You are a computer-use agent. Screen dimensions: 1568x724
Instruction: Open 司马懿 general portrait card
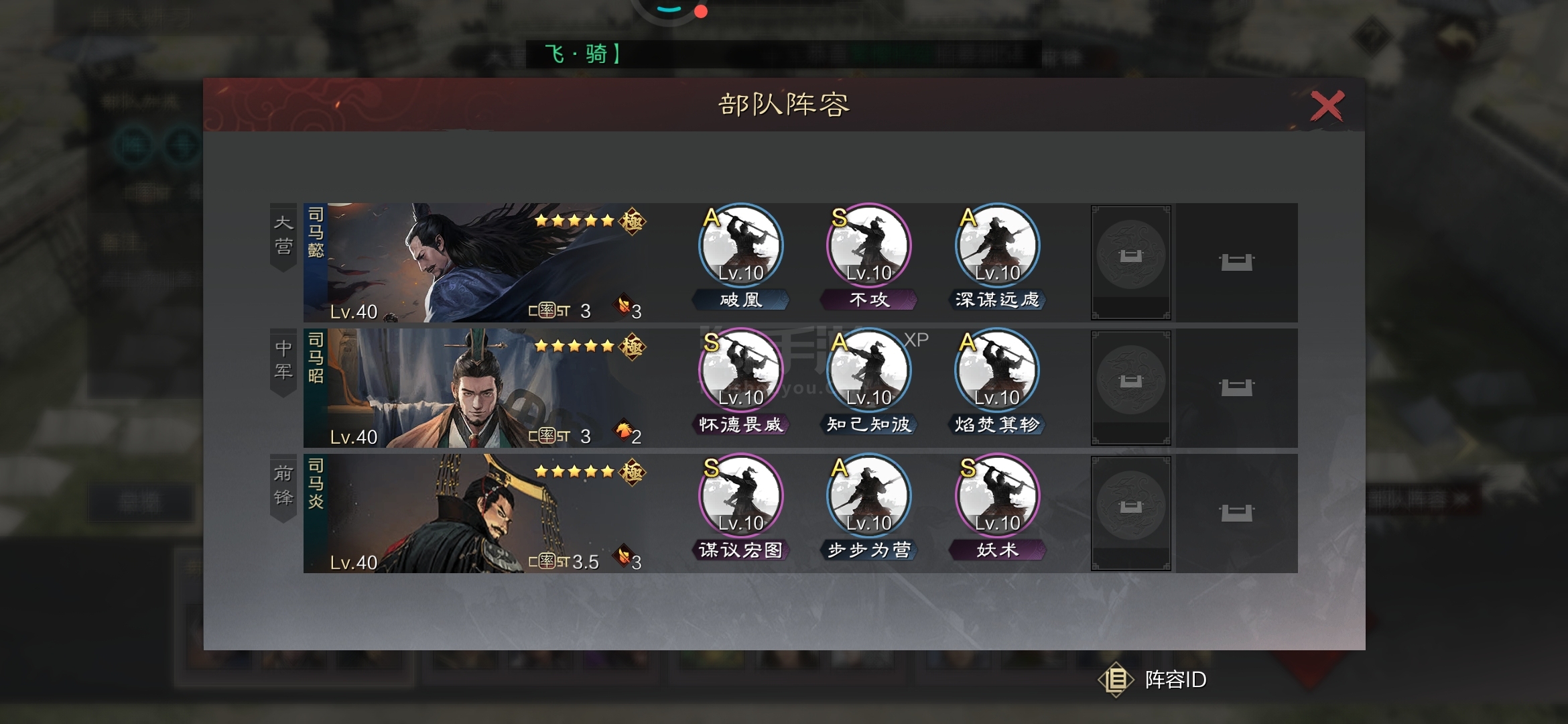click(477, 263)
